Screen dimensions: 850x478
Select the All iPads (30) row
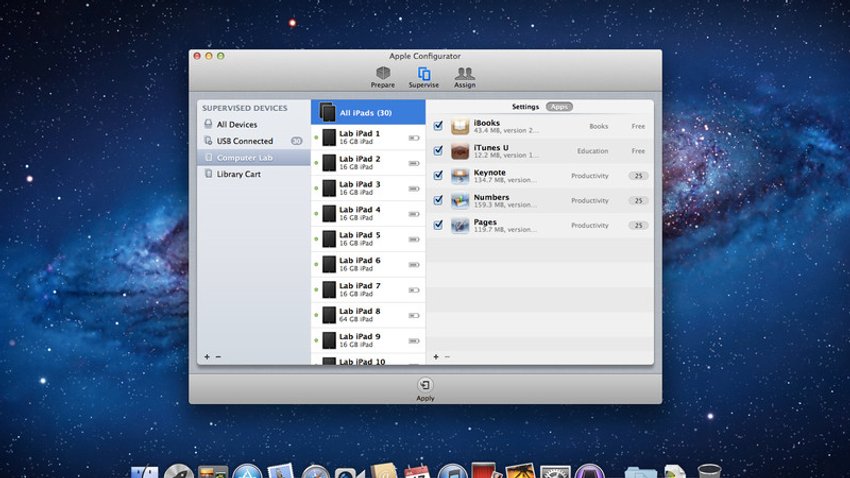(368, 112)
